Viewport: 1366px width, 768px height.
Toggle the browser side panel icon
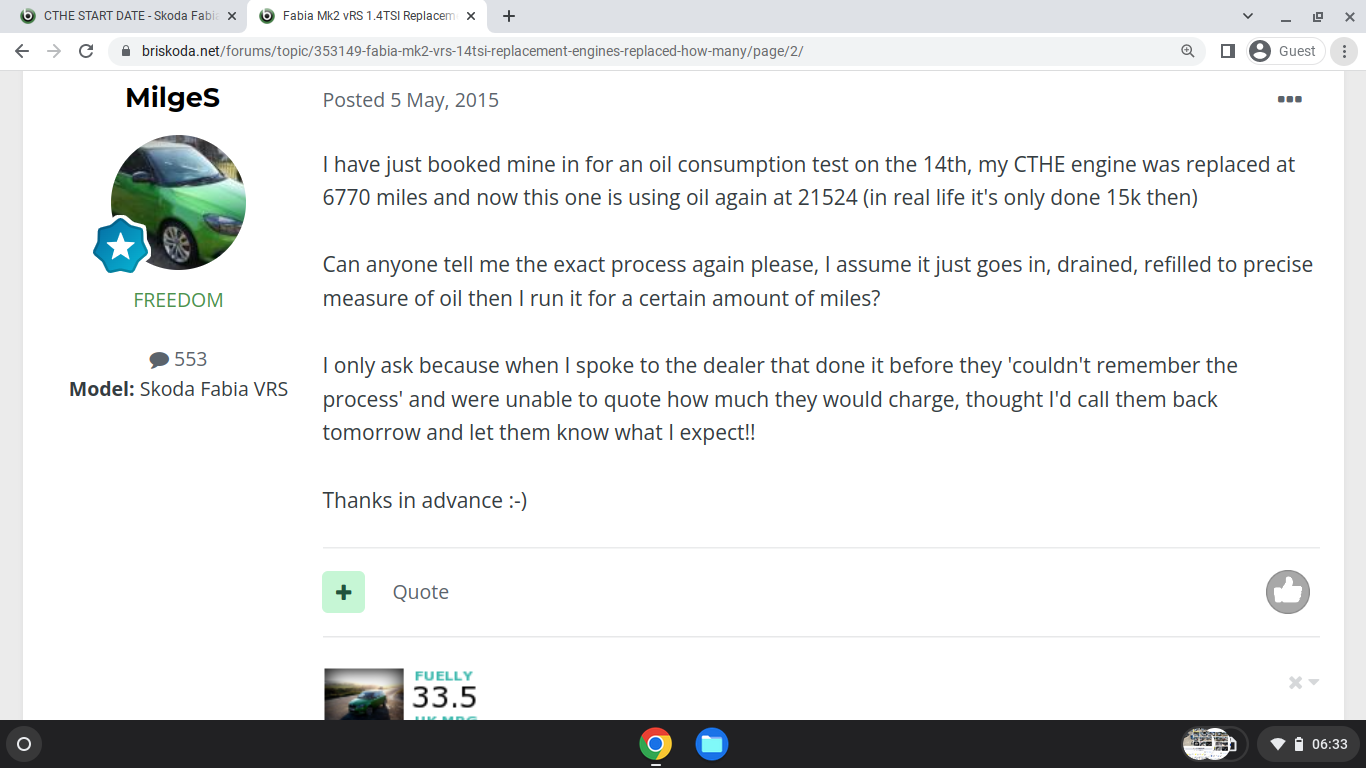click(x=1228, y=51)
